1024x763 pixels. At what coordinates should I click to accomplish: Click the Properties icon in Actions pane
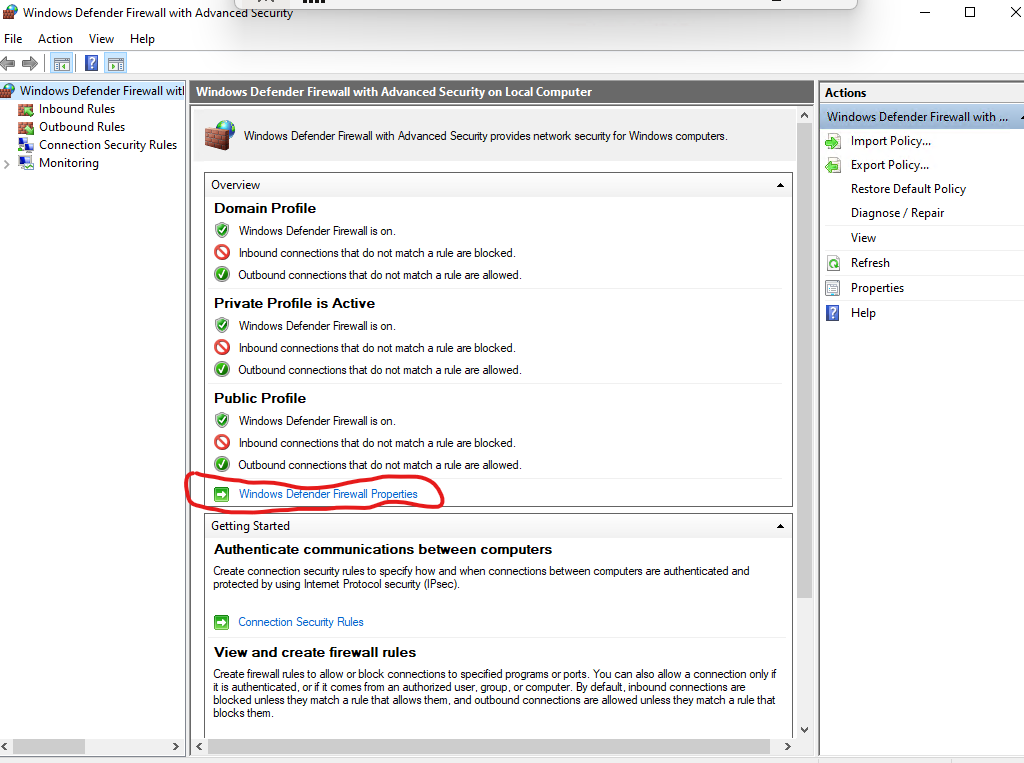point(833,288)
